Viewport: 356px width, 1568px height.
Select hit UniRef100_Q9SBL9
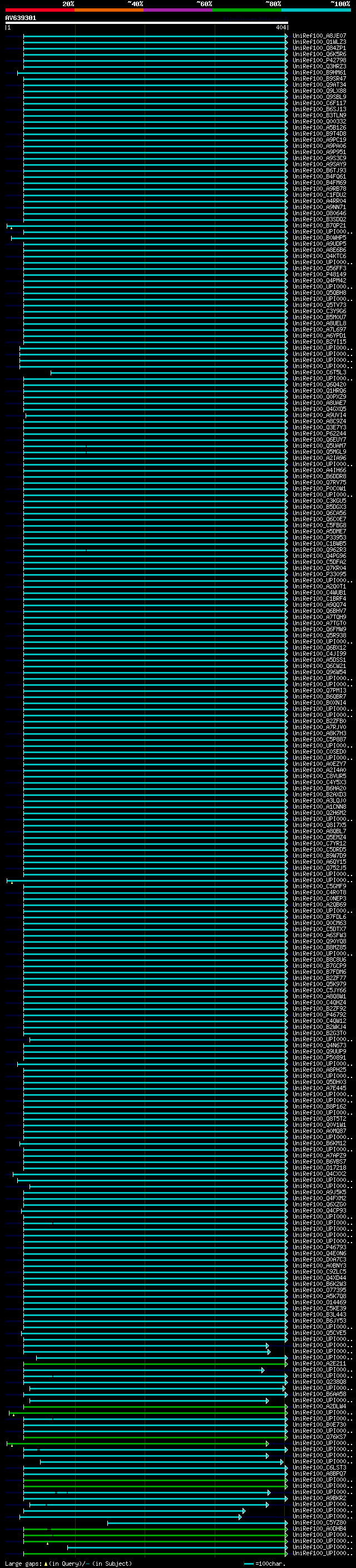(319, 97)
